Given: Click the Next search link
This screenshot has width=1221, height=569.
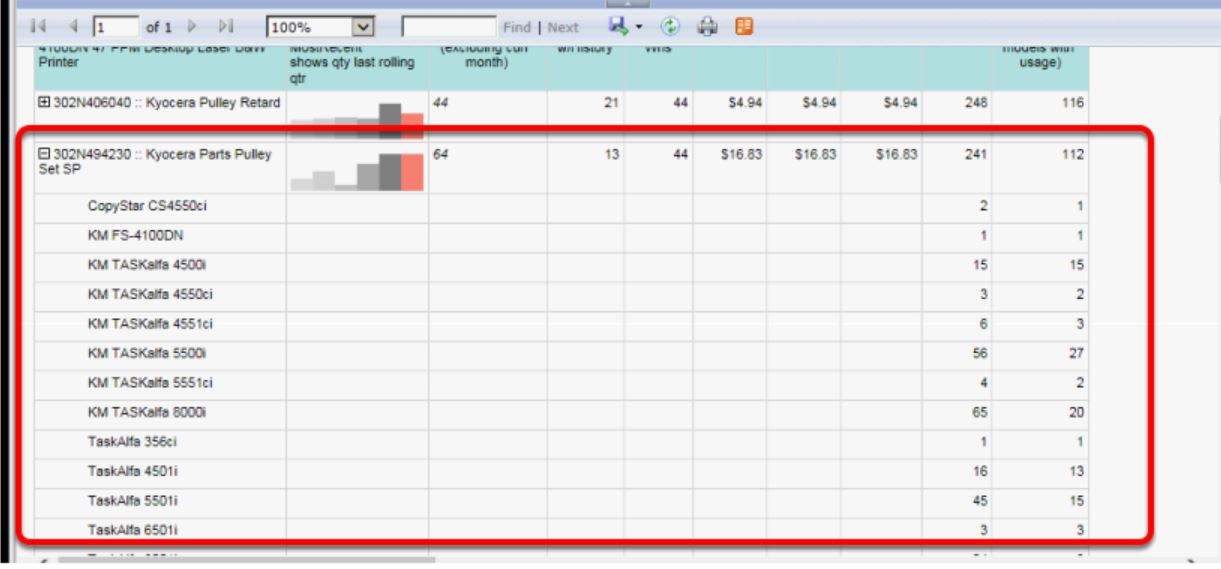Looking at the screenshot, I should (563, 27).
